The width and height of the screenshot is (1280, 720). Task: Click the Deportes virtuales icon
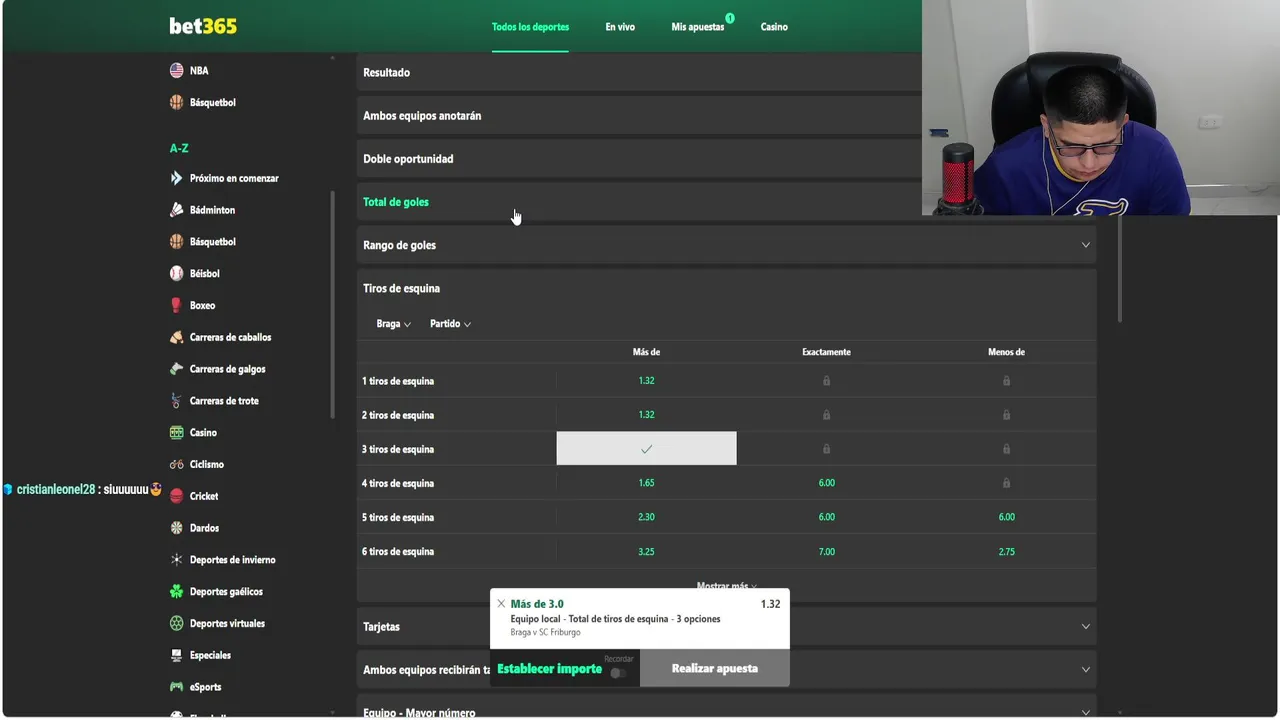click(x=176, y=623)
